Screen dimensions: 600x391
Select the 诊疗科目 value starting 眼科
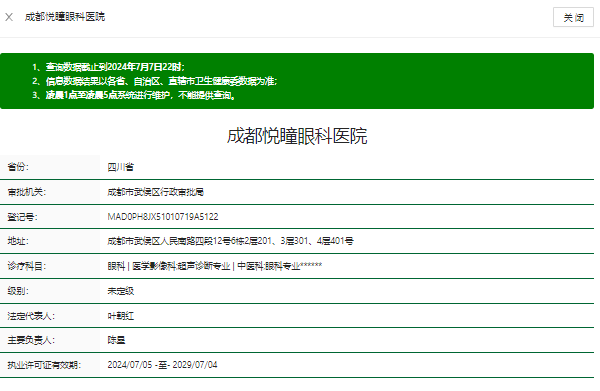[215, 266]
